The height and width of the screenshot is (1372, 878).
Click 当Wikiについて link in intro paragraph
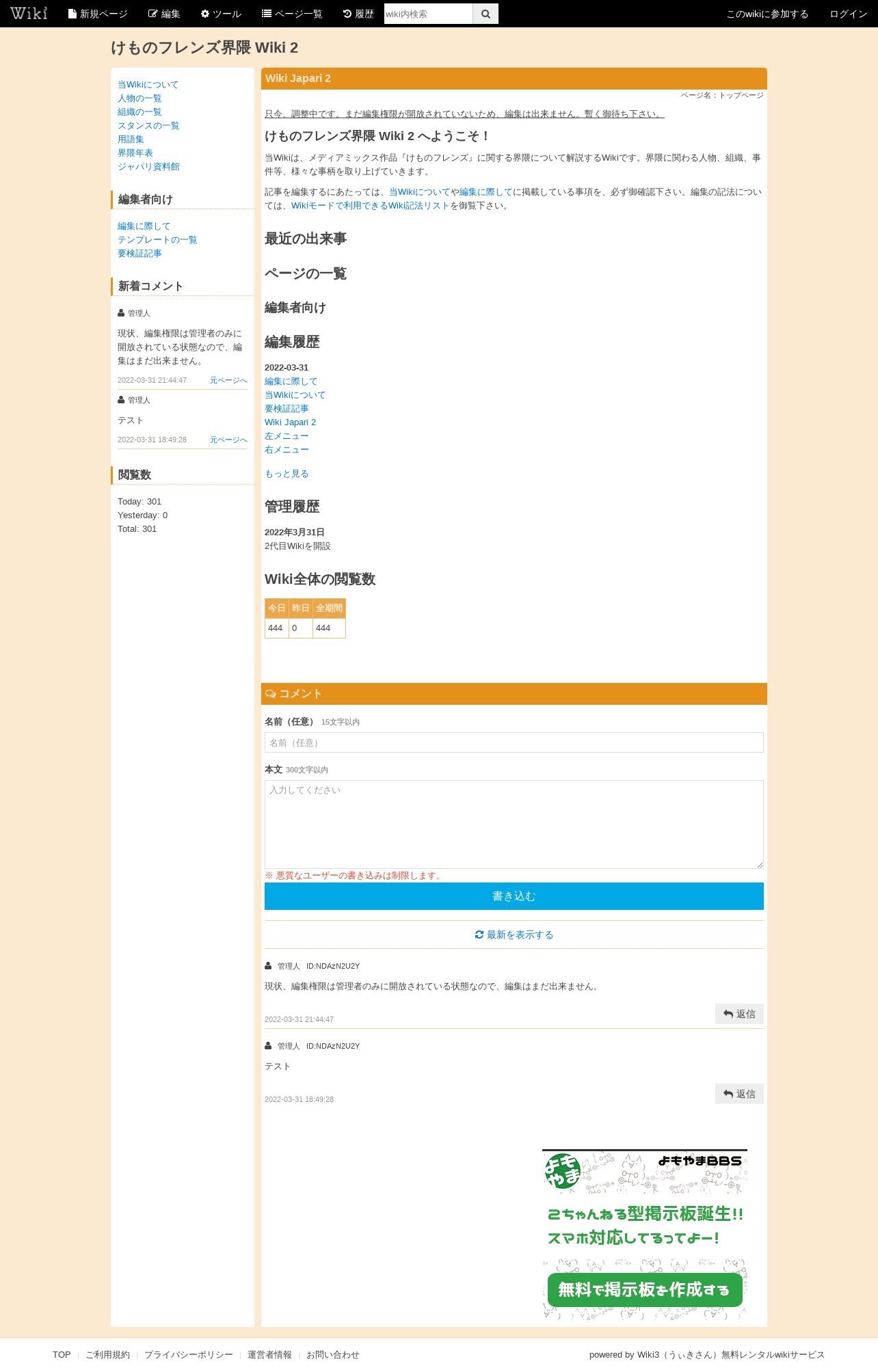pos(420,192)
